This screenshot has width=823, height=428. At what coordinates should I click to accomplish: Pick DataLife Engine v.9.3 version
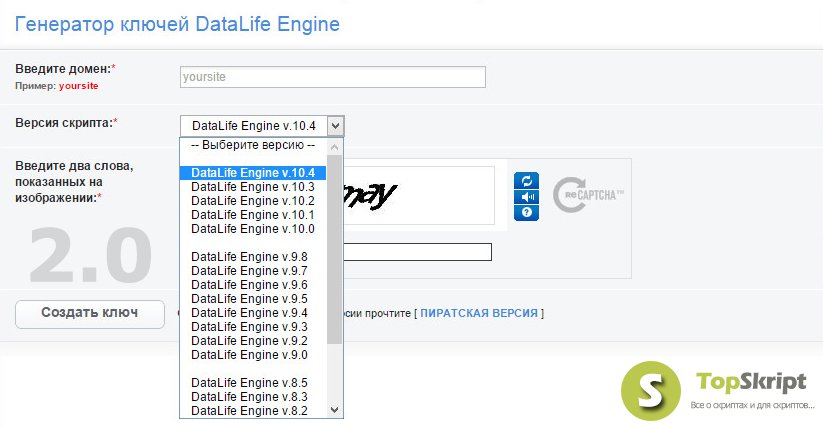253,327
